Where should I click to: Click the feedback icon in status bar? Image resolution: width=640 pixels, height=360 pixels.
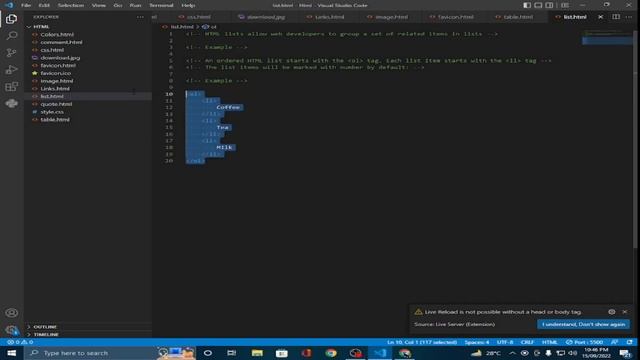pos(614,342)
